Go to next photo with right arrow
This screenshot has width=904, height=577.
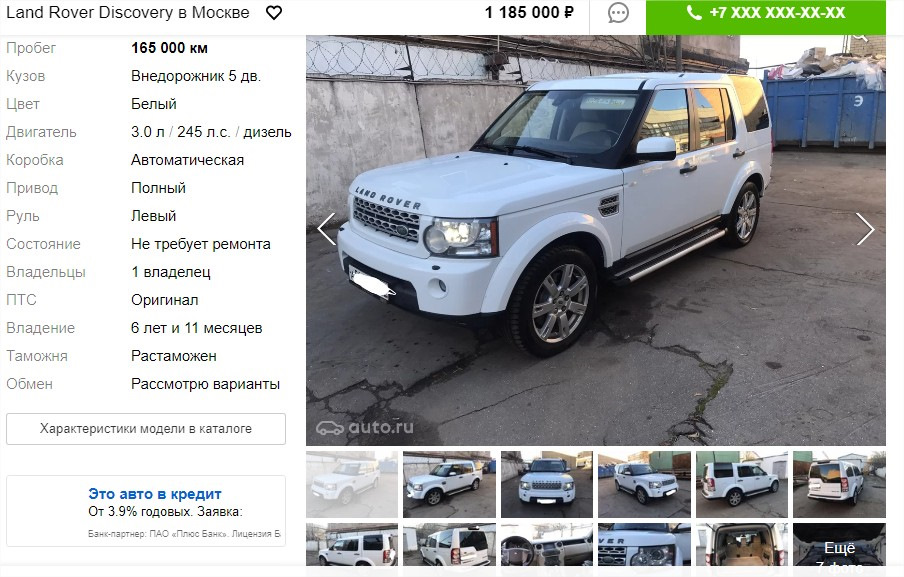click(x=865, y=229)
